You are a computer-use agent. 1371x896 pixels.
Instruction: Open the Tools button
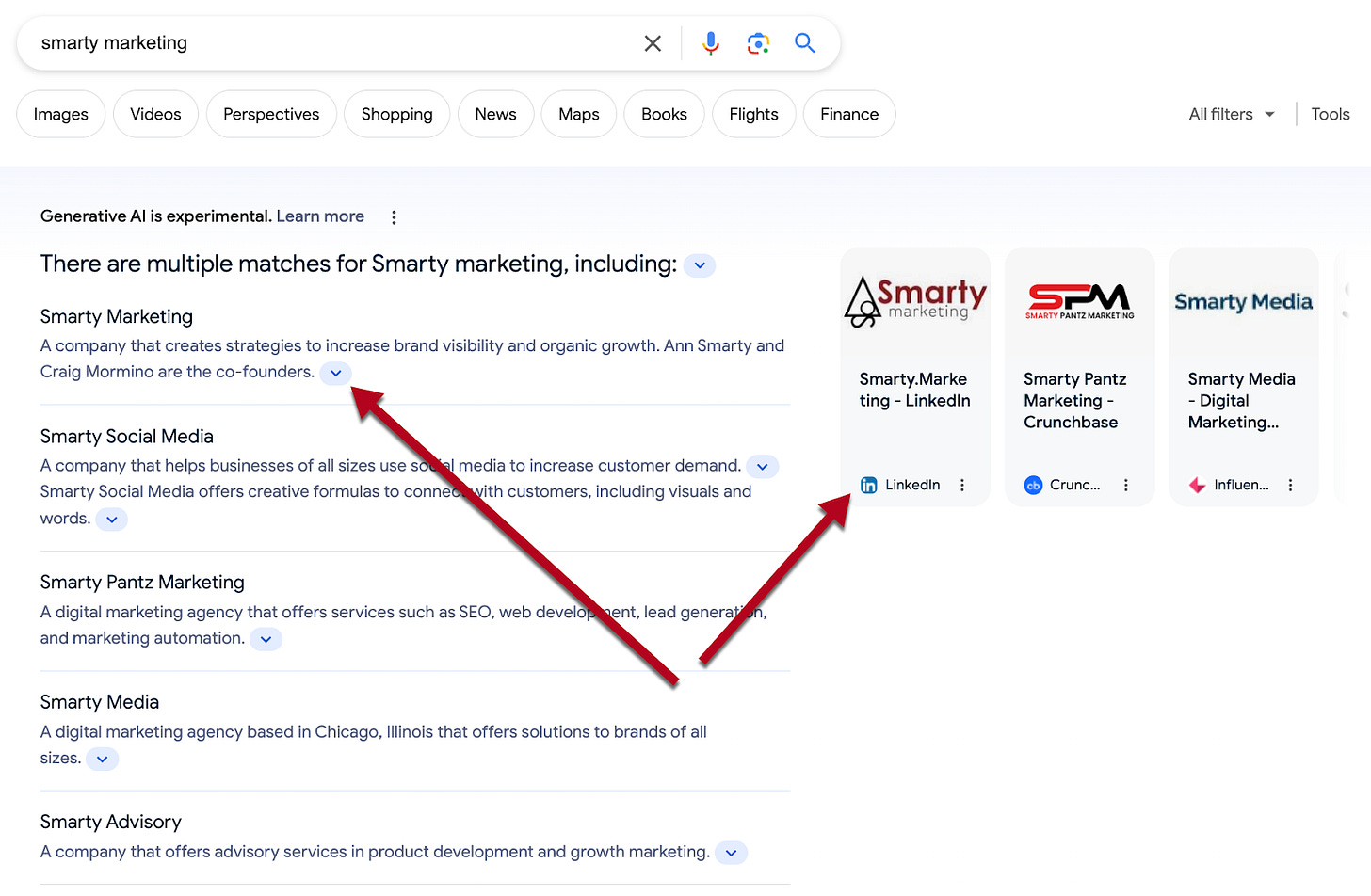pos(1331,114)
